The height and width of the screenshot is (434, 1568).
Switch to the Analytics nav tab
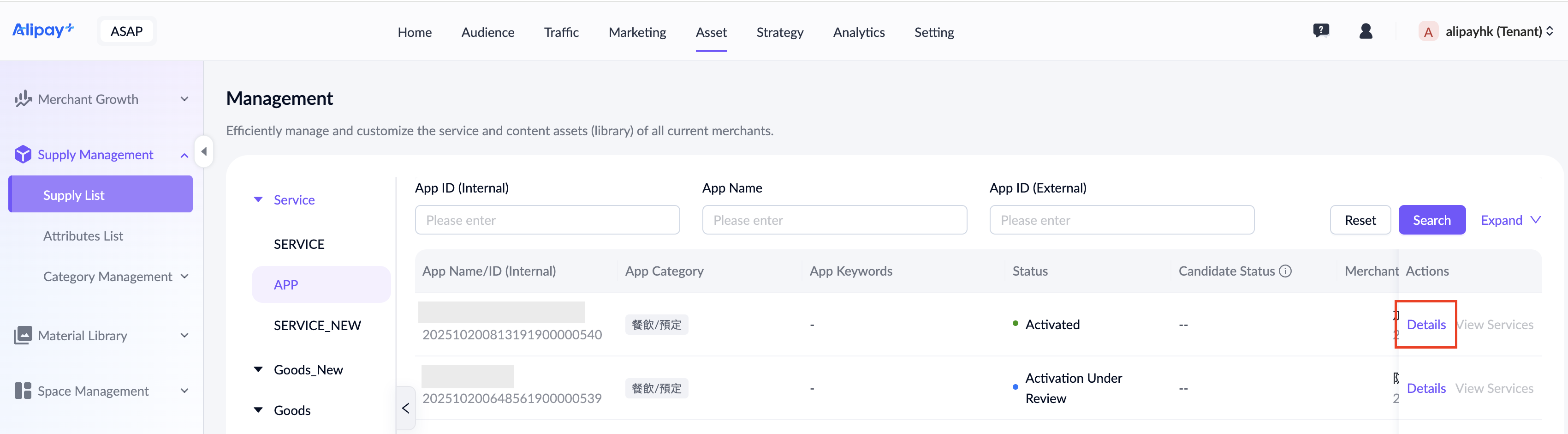click(858, 32)
